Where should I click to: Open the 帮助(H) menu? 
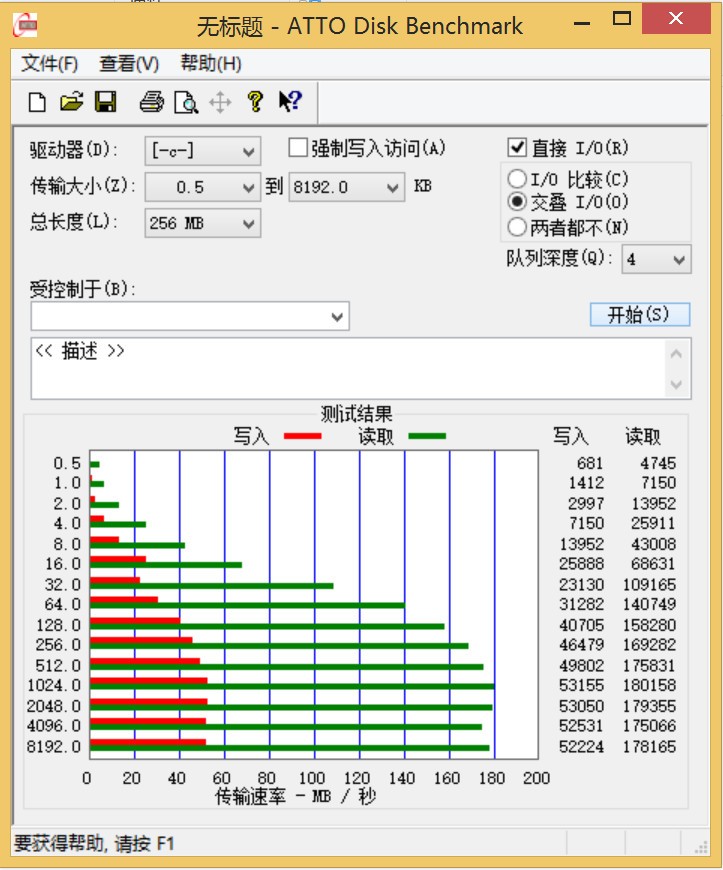click(211, 63)
